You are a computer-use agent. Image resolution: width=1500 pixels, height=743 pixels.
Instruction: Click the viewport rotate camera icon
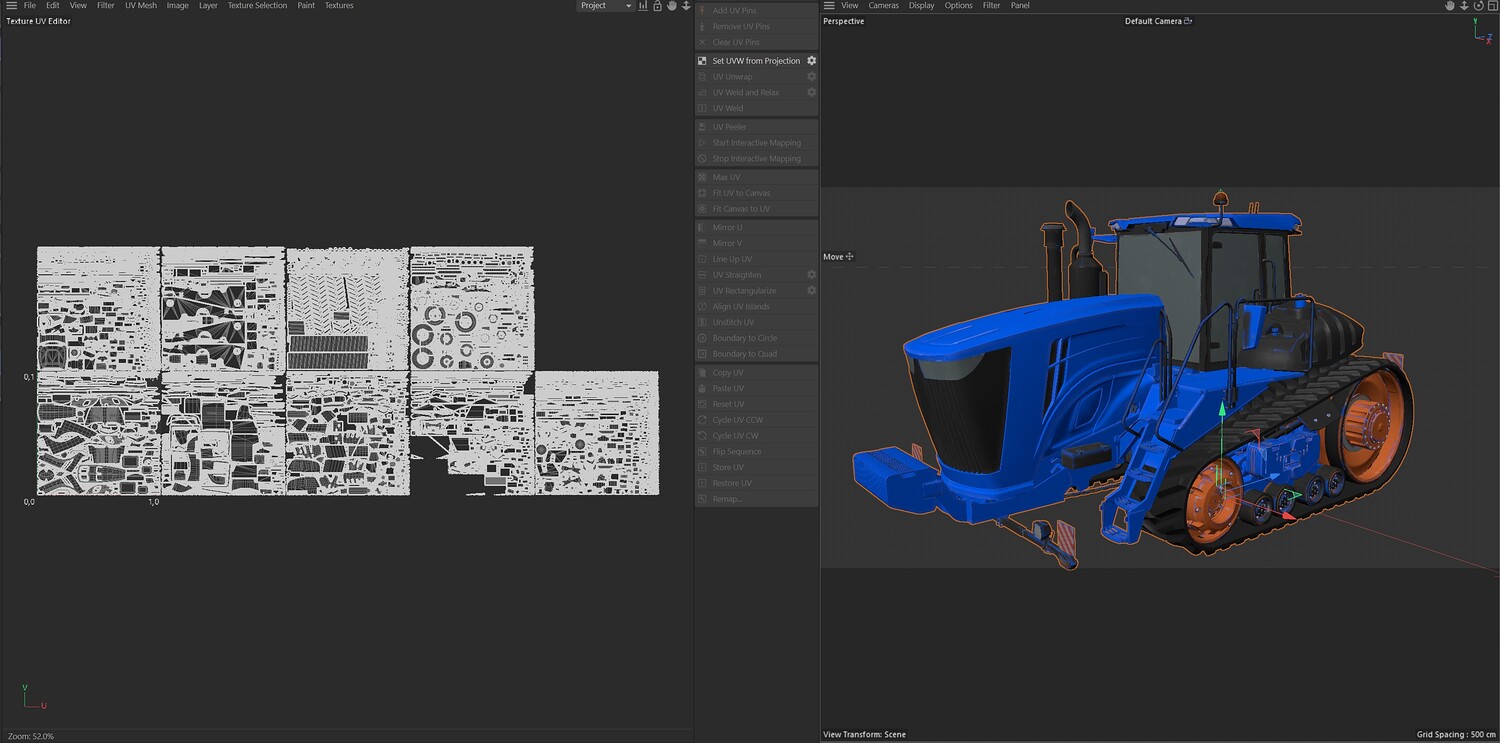click(1479, 6)
